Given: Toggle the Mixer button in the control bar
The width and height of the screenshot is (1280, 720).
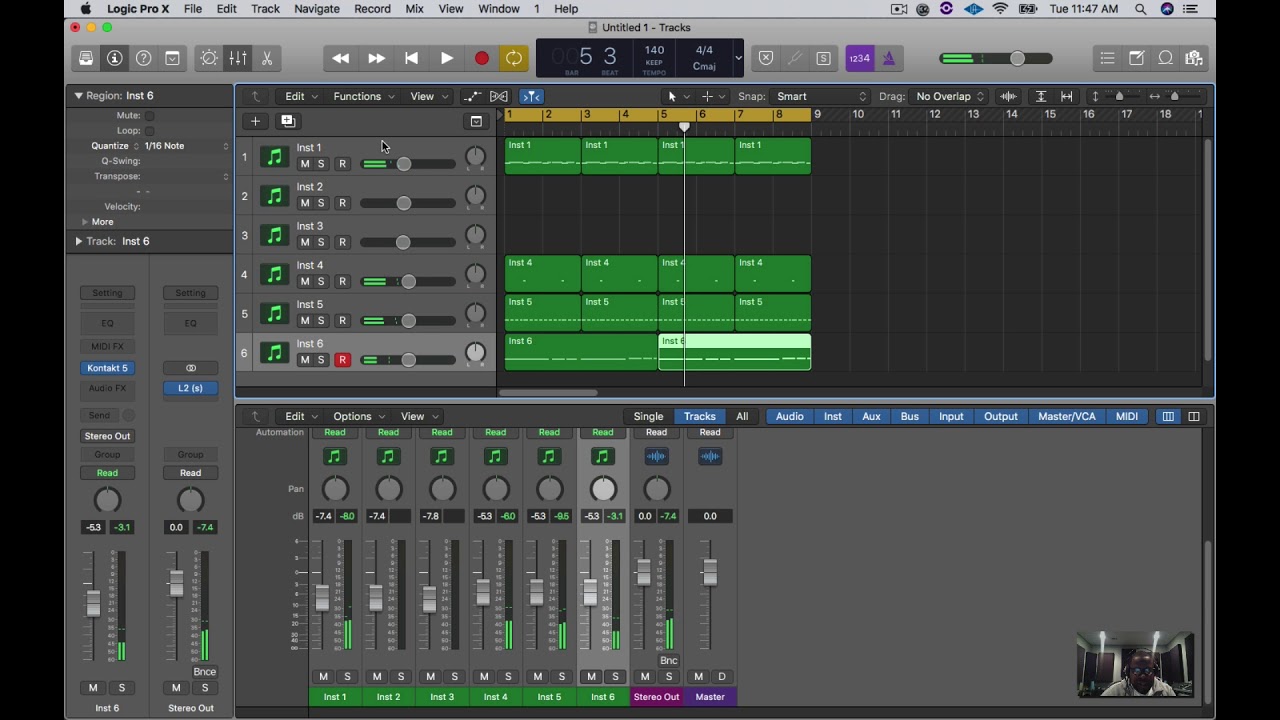Looking at the screenshot, I should (238, 58).
